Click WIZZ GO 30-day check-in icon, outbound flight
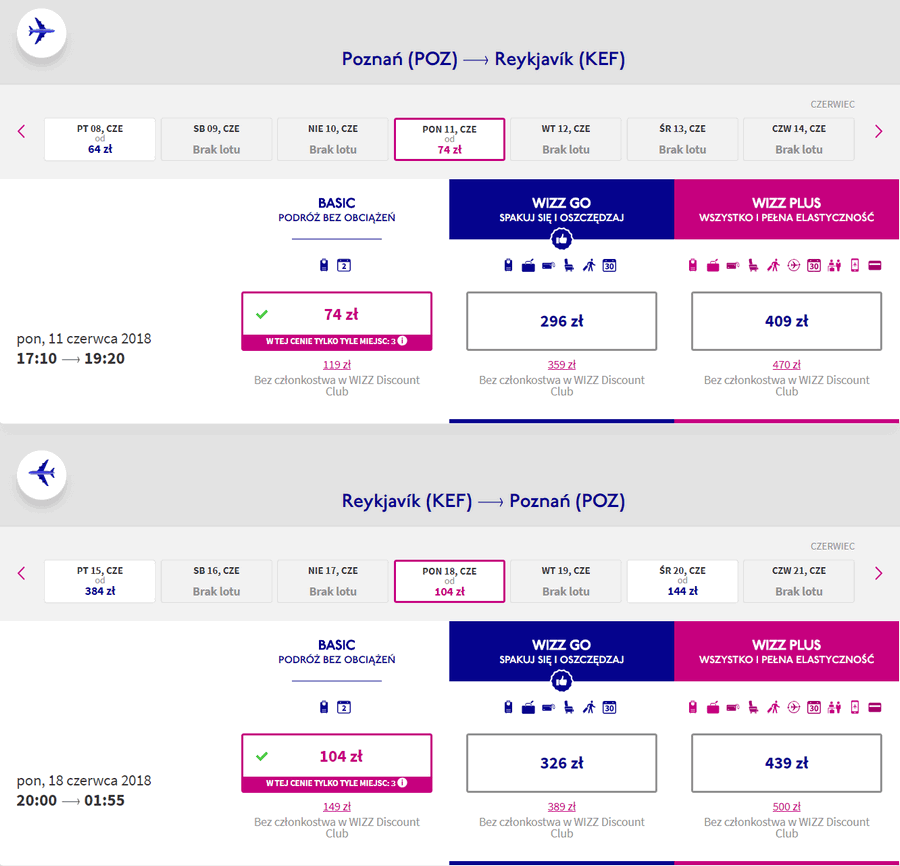The height and width of the screenshot is (866, 900). click(610, 266)
